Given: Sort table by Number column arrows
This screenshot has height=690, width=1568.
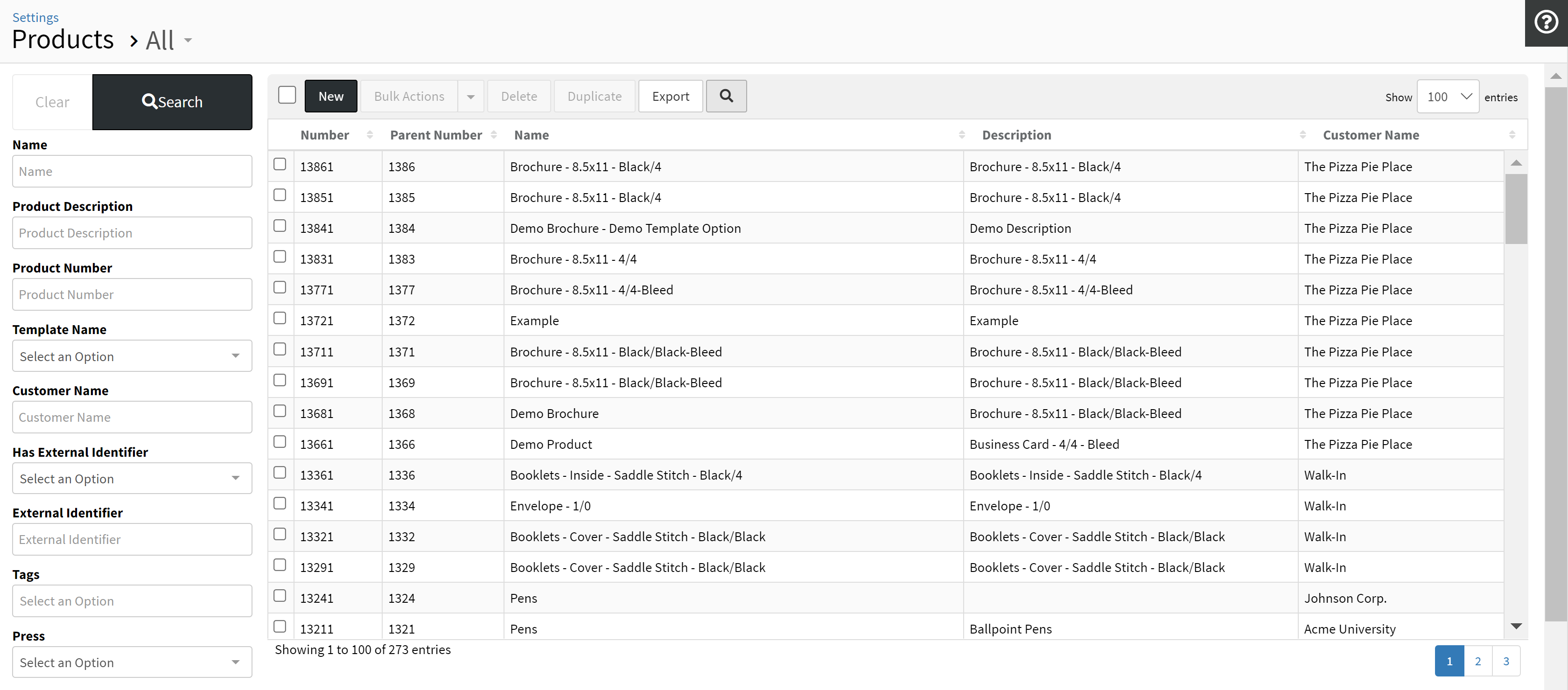Looking at the screenshot, I should (x=370, y=135).
